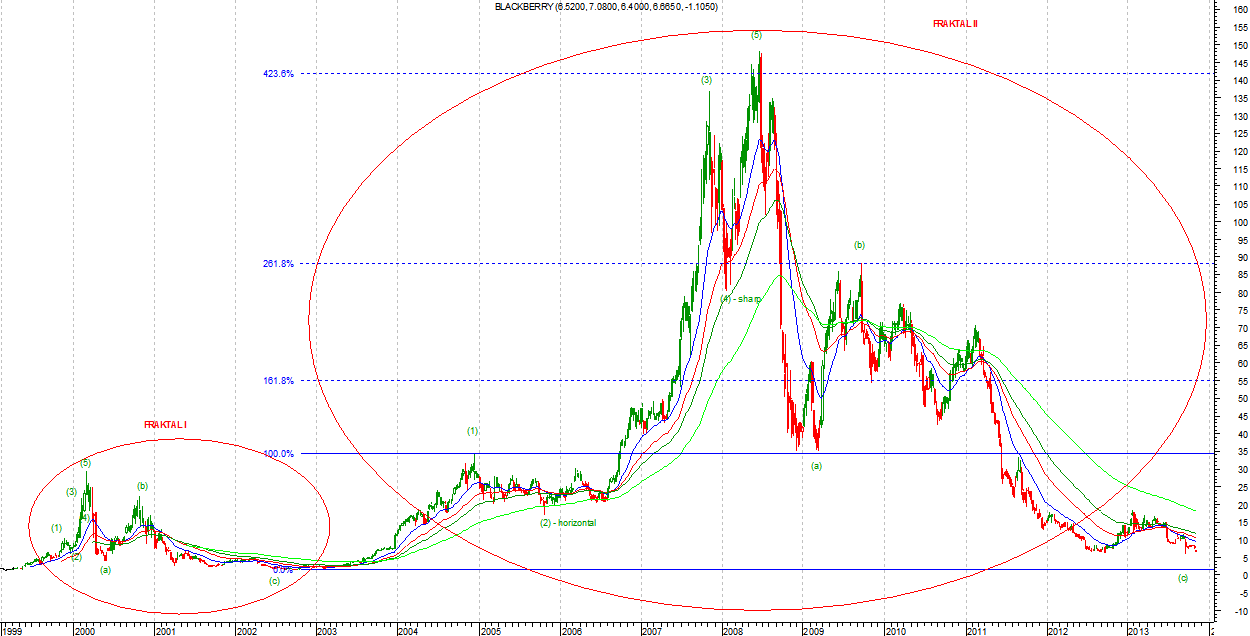Select wave (c) label near 2013
1250x636 pixels.
pyautogui.click(x=1183, y=578)
